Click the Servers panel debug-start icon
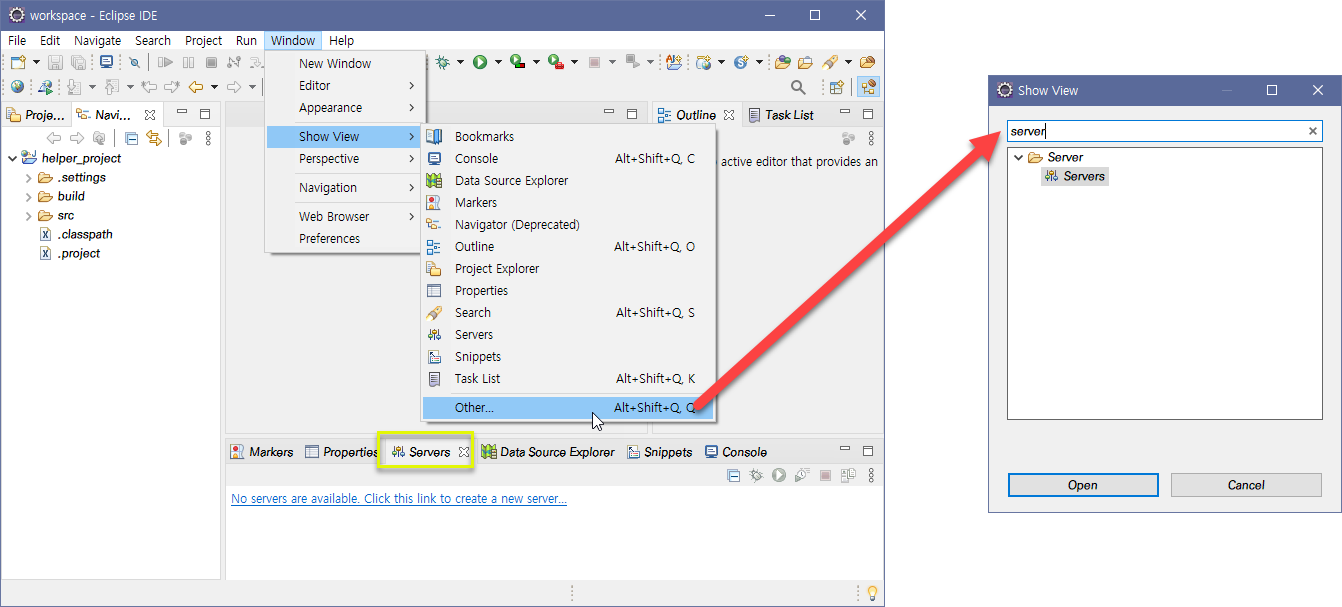The height and width of the screenshot is (607, 1342). (756, 475)
